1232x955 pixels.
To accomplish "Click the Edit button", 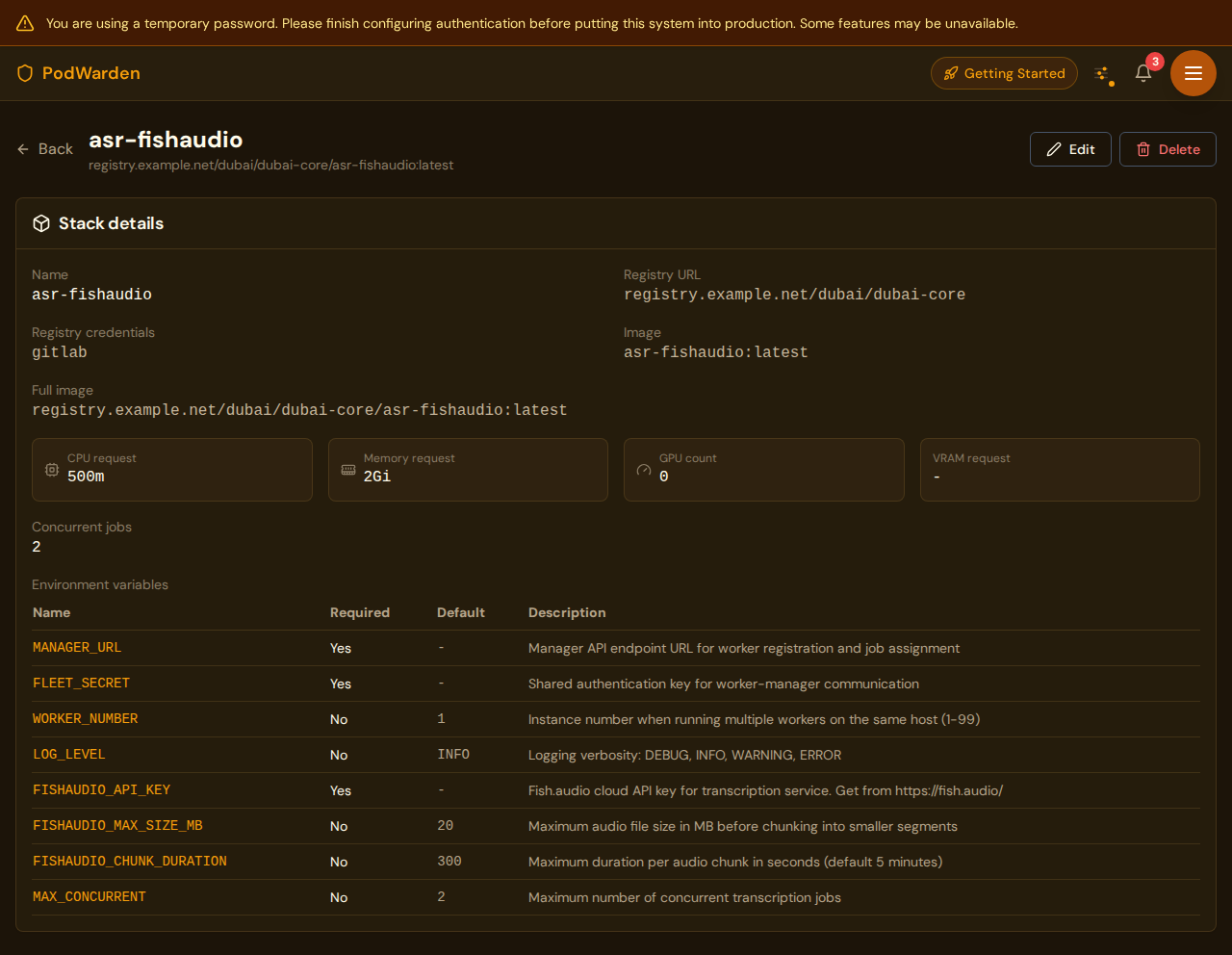I will (1070, 149).
